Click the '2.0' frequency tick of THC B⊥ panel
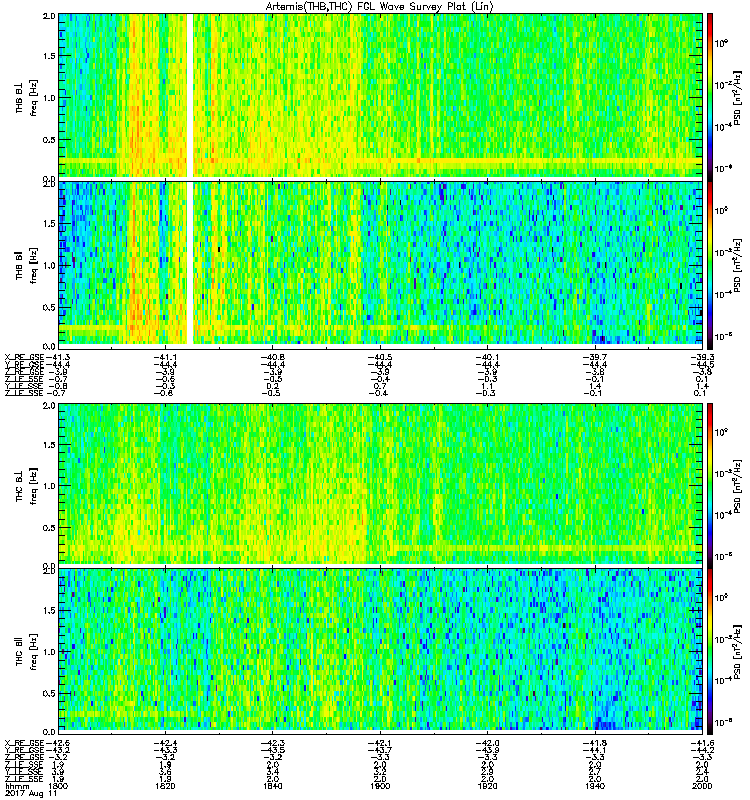 tap(49, 406)
